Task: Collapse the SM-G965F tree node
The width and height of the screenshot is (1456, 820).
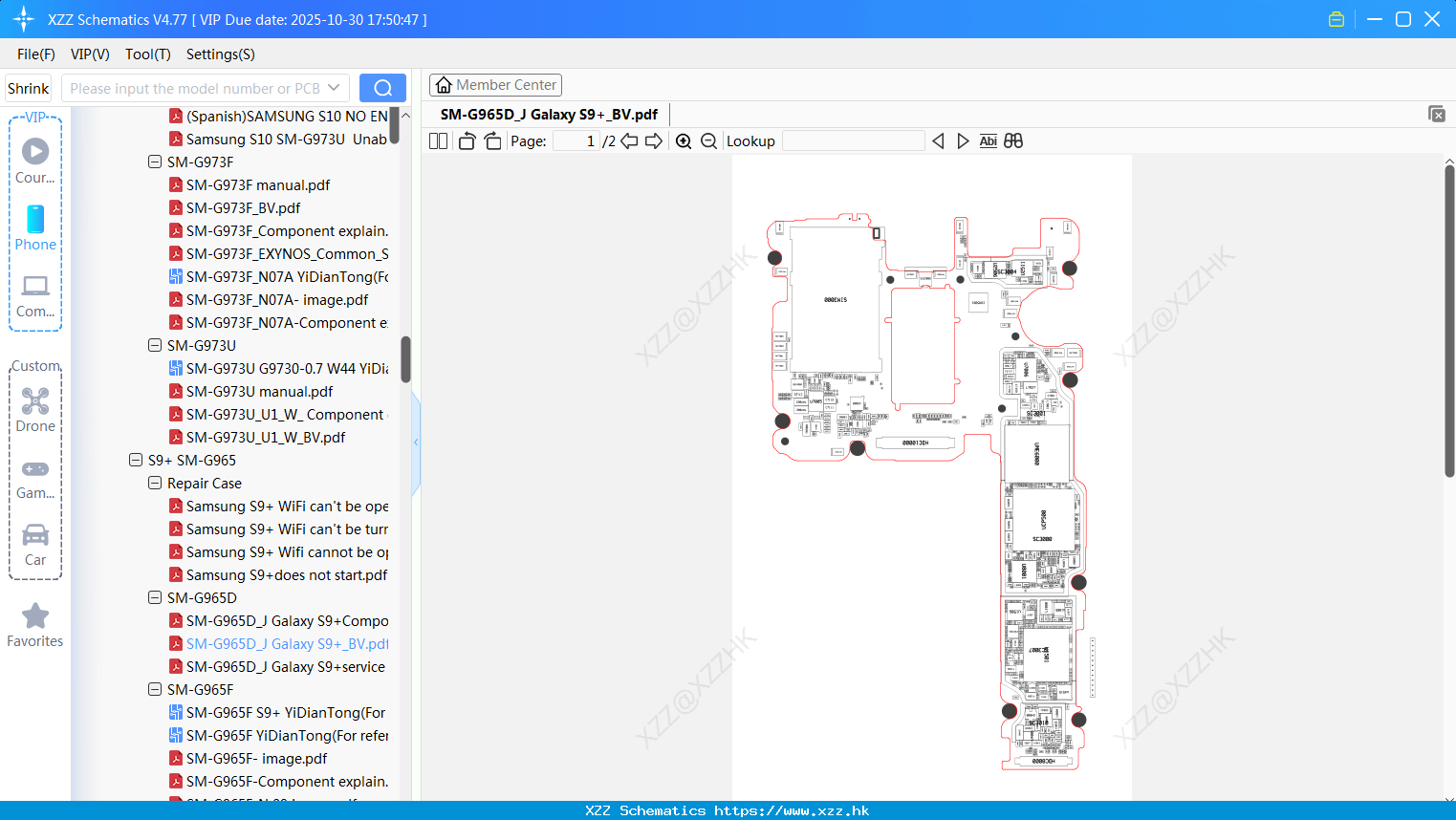Action: (x=155, y=690)
